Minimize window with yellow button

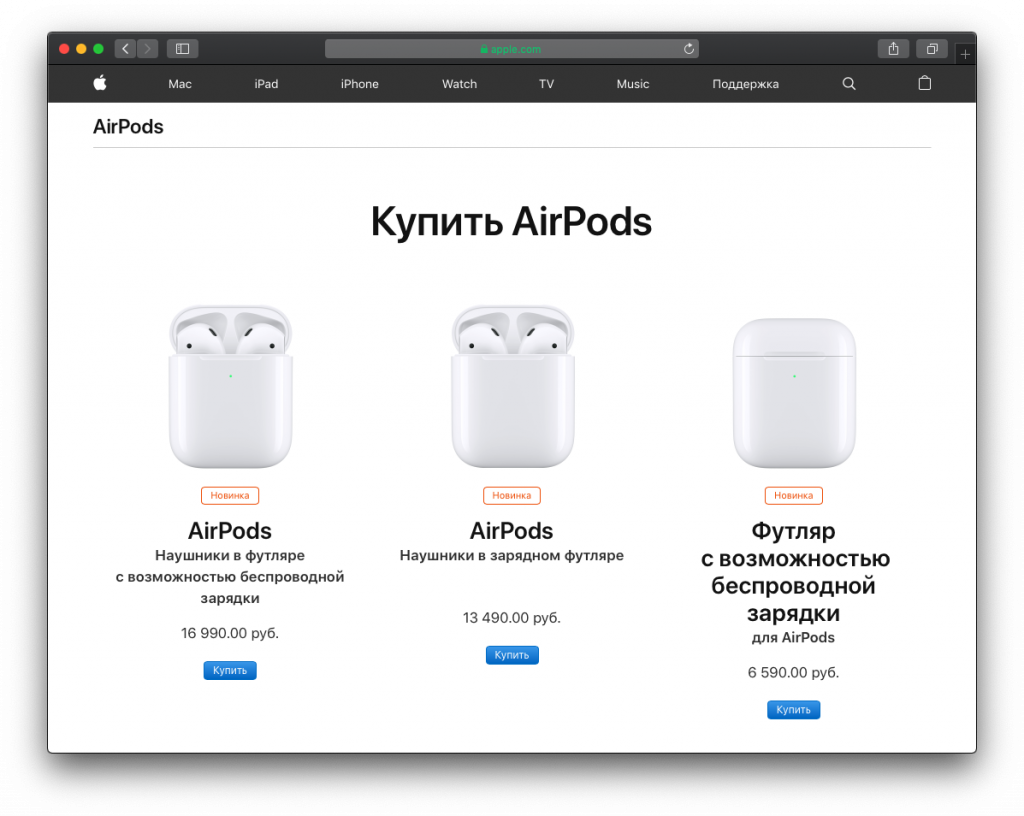(81, 49)
